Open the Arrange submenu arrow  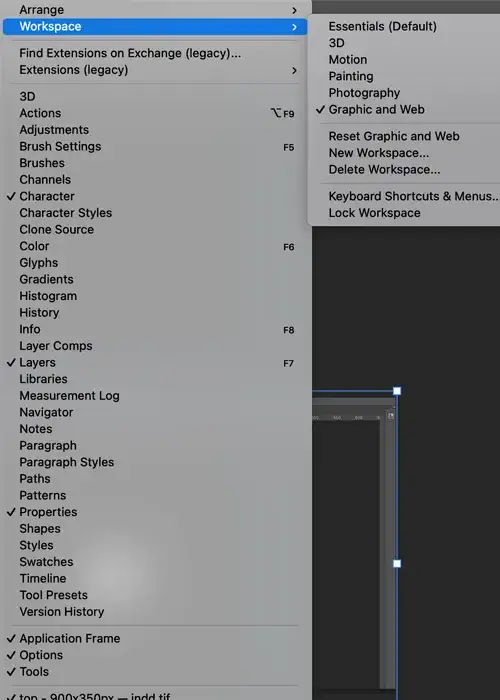tap(294, 10)
